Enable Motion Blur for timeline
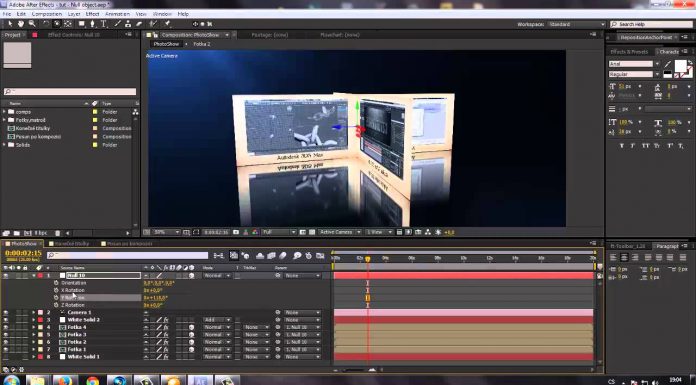The image size is (696, 385). 283,255
